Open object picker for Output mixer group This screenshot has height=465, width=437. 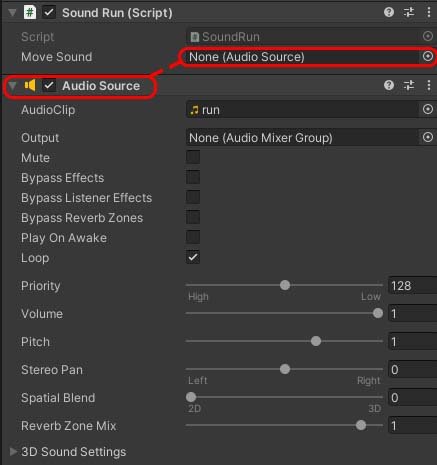[x=428, y=137]
